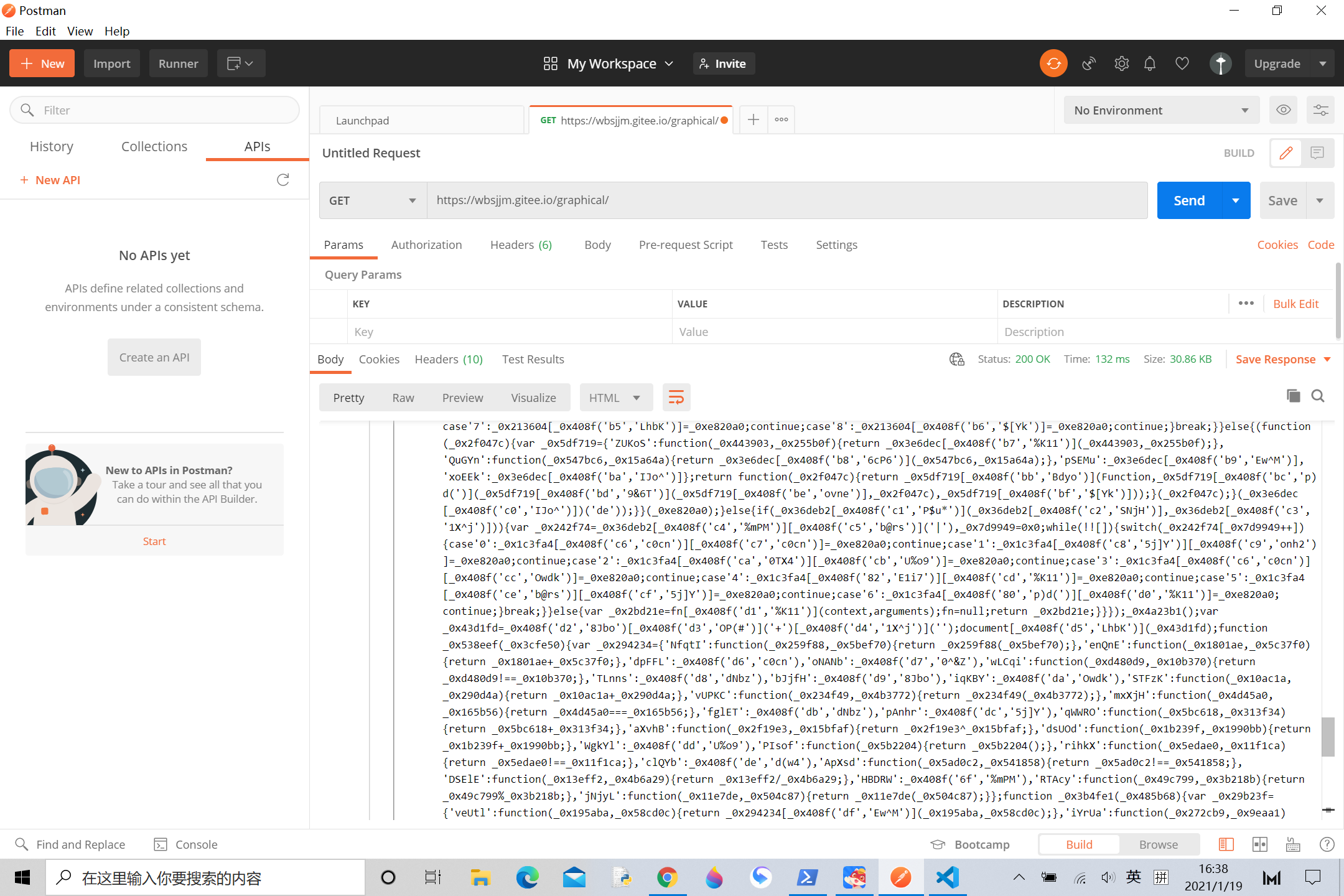
Task: Click the response body vertical scrollbar thumb
Action: click(1328, 737)
